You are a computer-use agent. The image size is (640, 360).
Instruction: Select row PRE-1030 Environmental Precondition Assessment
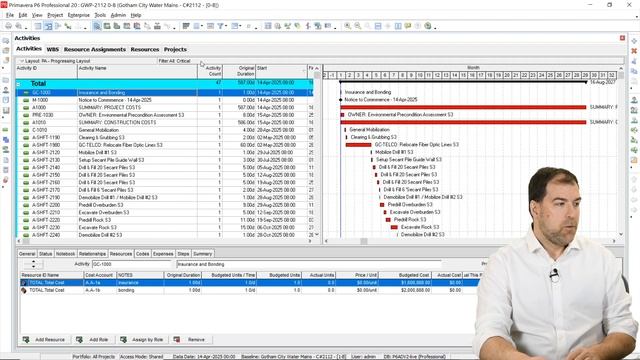point(165,115)
